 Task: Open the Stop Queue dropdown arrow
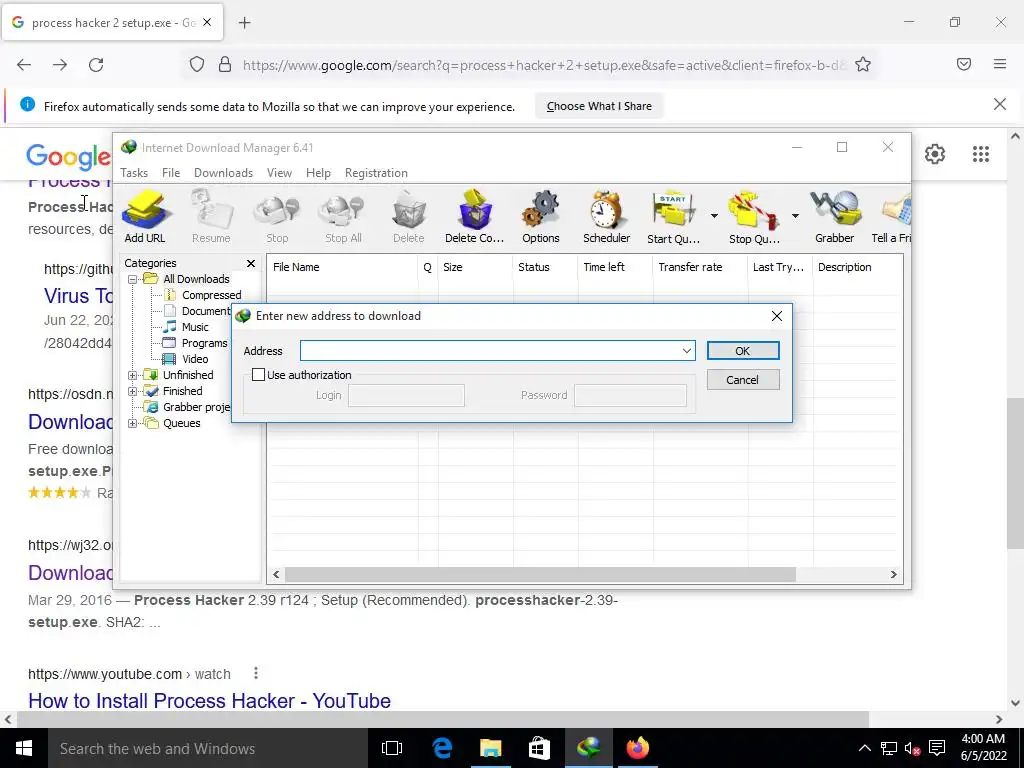[x=795, y=216]
